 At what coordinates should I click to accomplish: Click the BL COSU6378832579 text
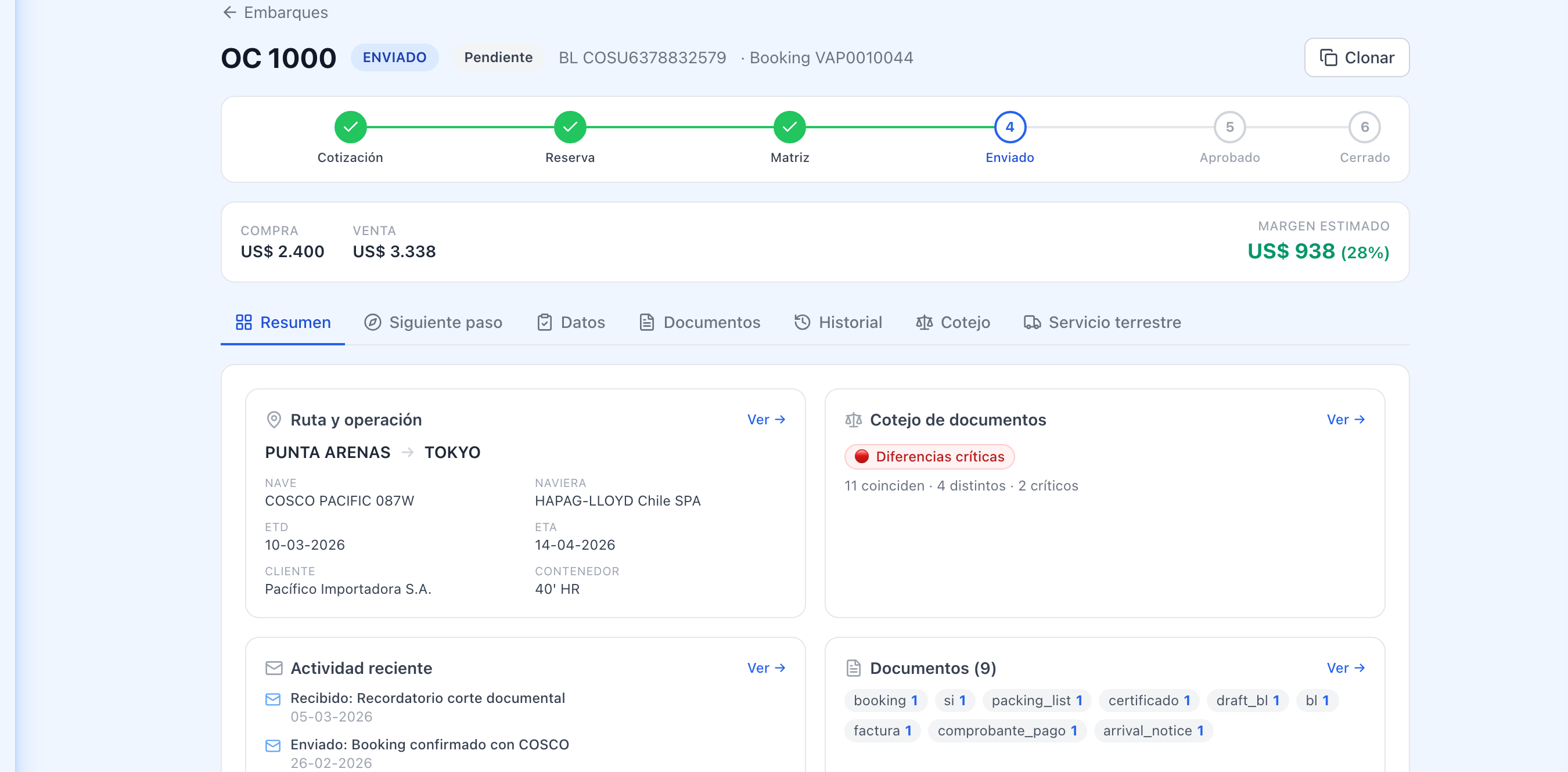642,58
